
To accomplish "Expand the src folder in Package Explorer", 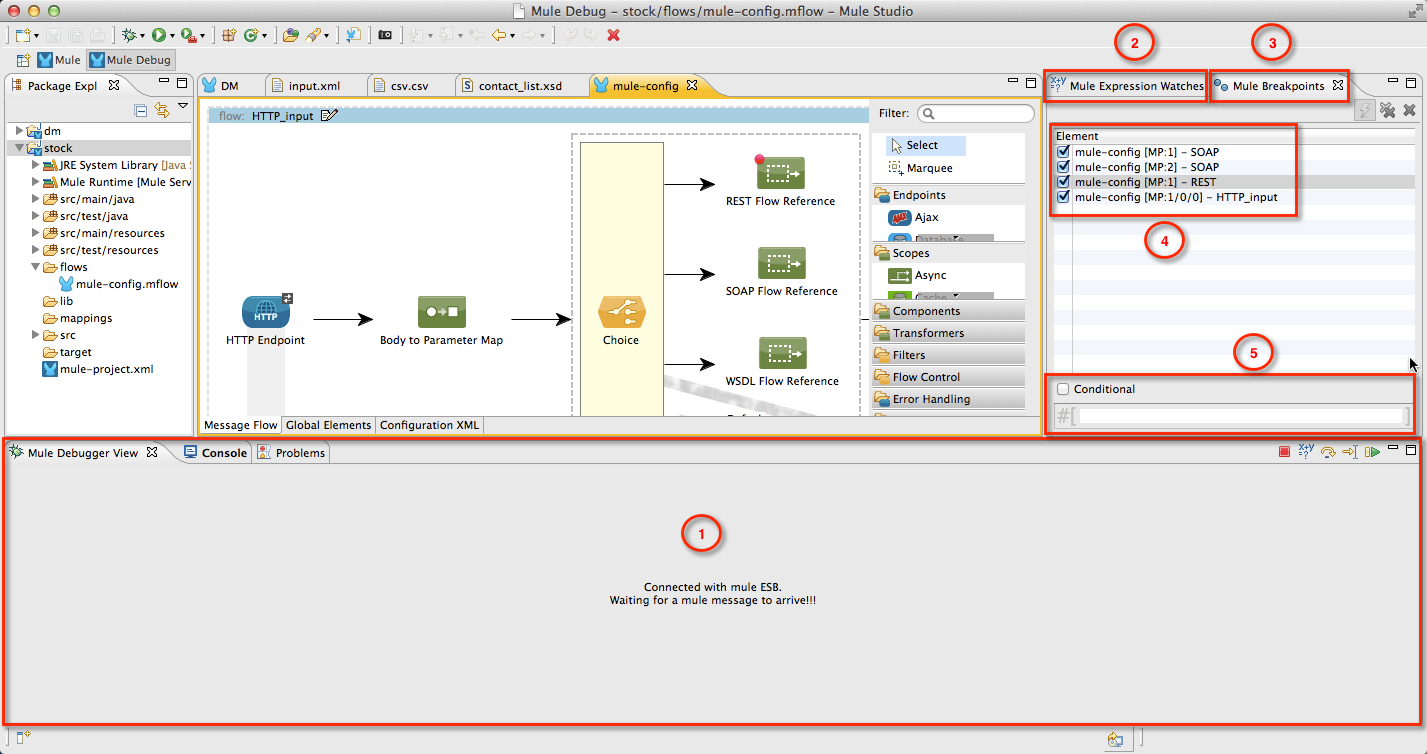I will click(35, 334).
